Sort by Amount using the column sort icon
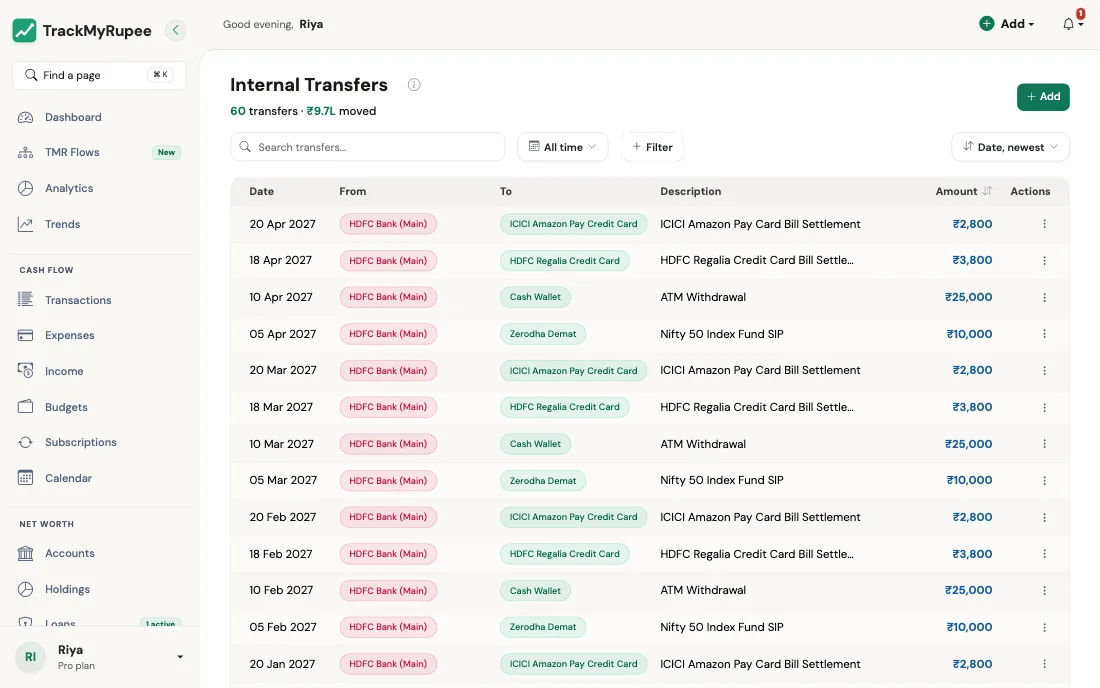This screenshot has width=1100, height=688. coord(988,191)
